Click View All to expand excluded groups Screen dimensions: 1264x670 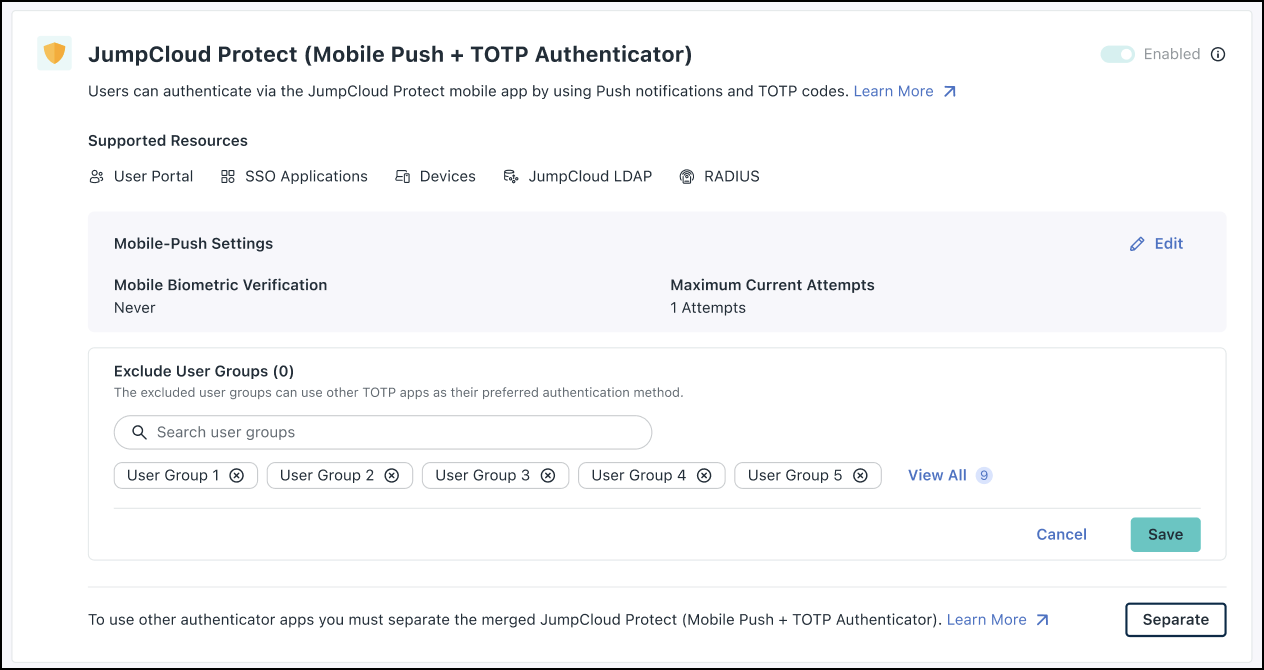(937, 475)
